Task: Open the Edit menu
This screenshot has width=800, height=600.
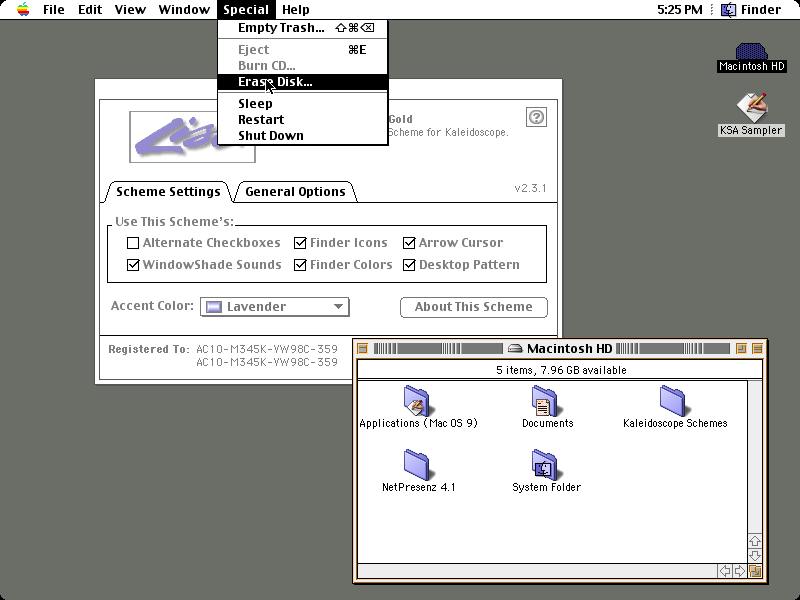Action: pos(90,10)
